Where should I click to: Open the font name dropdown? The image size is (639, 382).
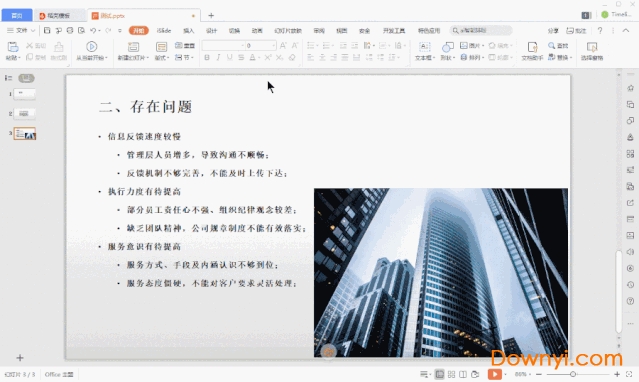click(x=223, y=45)
